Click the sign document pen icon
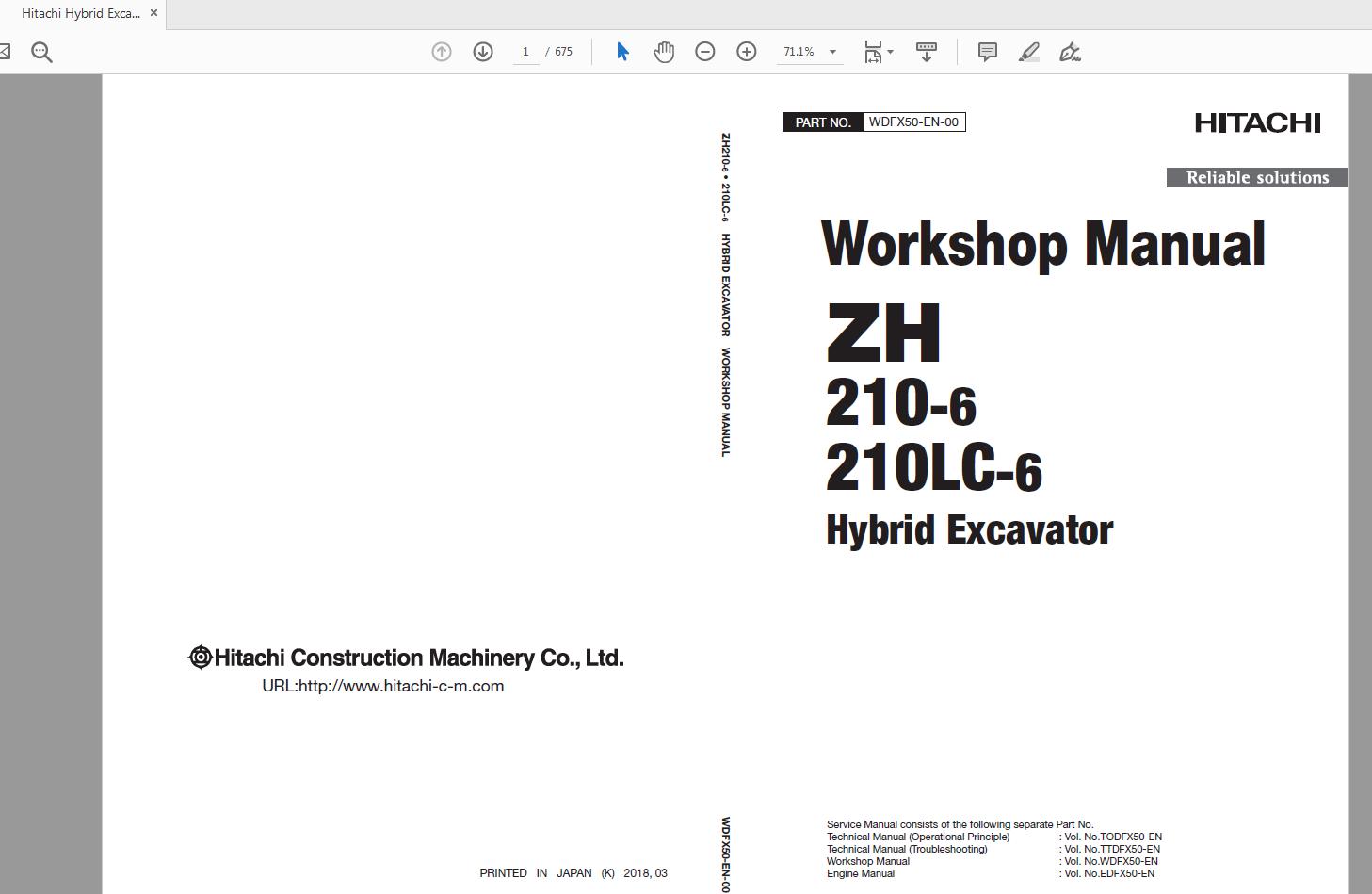 coord(1070,52)
